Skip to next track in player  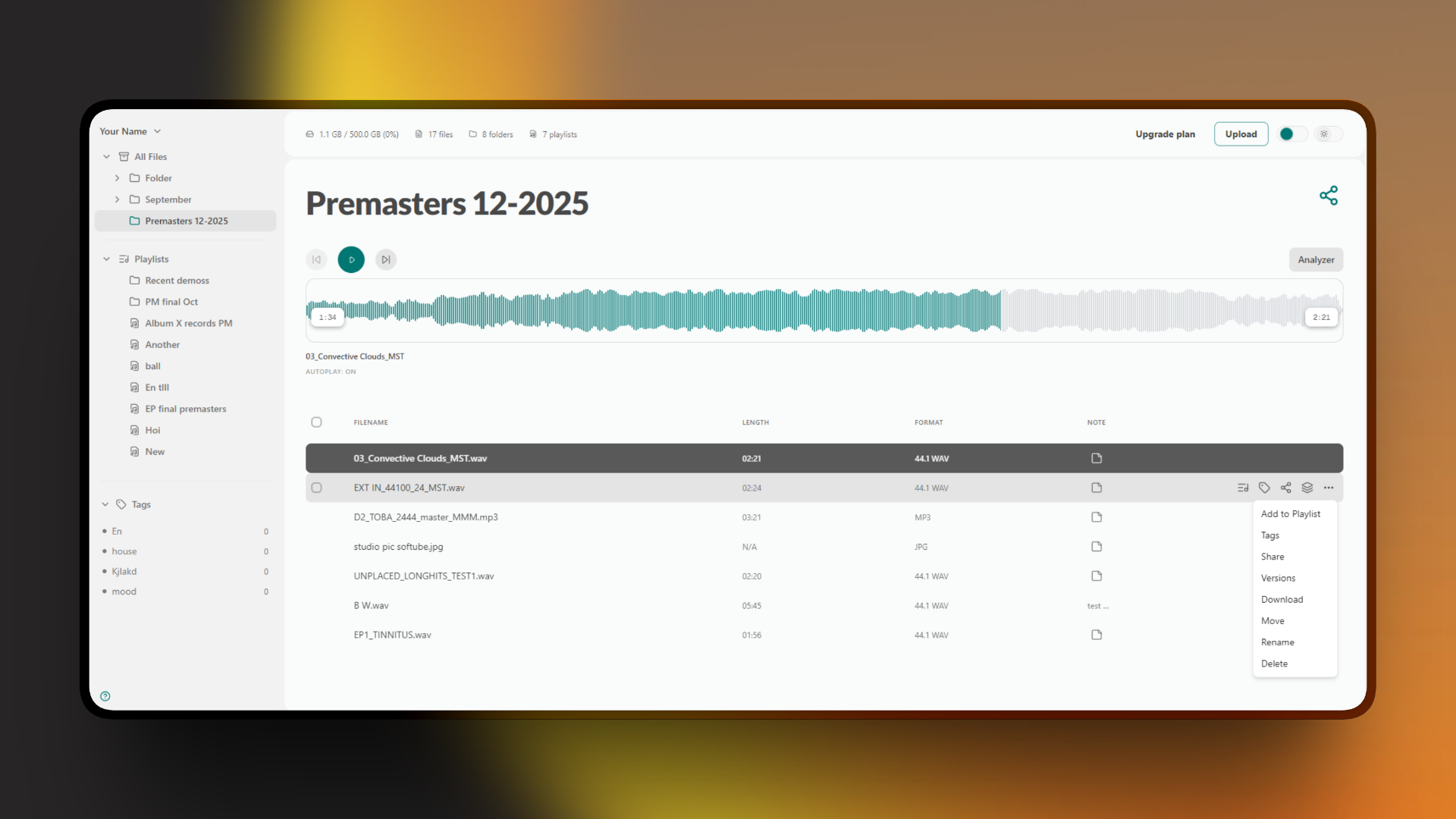click(x=386, y=259)
